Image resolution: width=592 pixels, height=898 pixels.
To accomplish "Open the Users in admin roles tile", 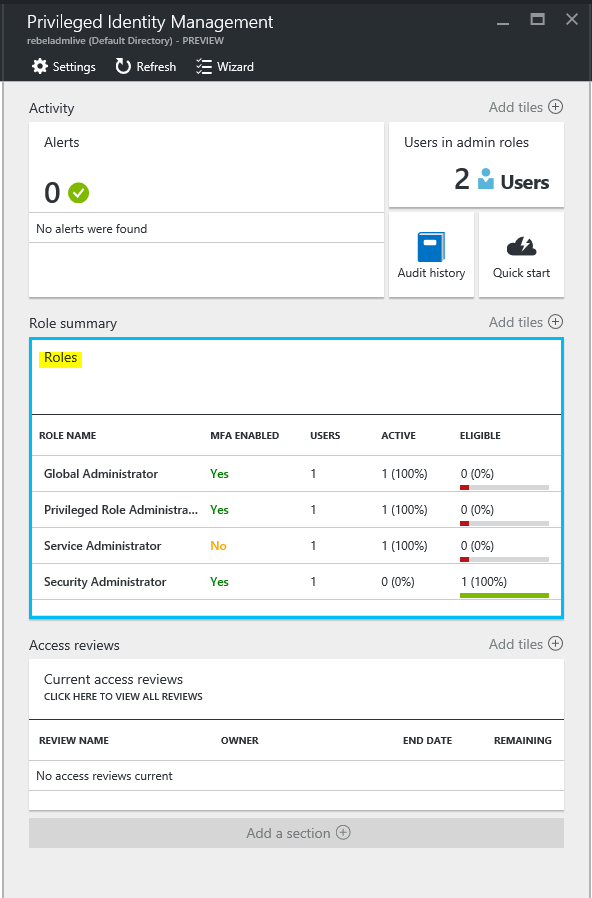I will (476, 165).
